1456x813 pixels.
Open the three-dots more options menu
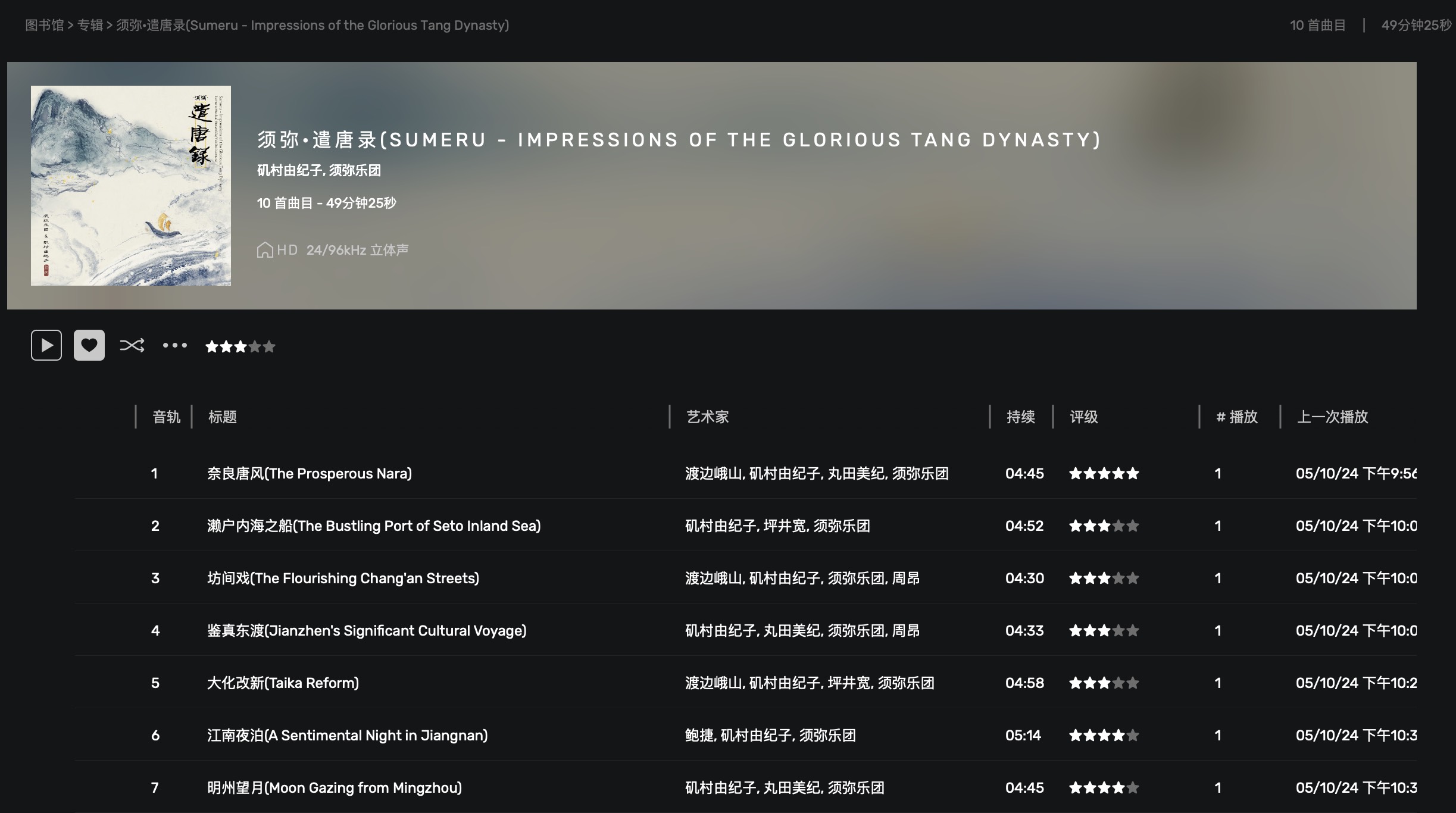(x=175, y=345)
